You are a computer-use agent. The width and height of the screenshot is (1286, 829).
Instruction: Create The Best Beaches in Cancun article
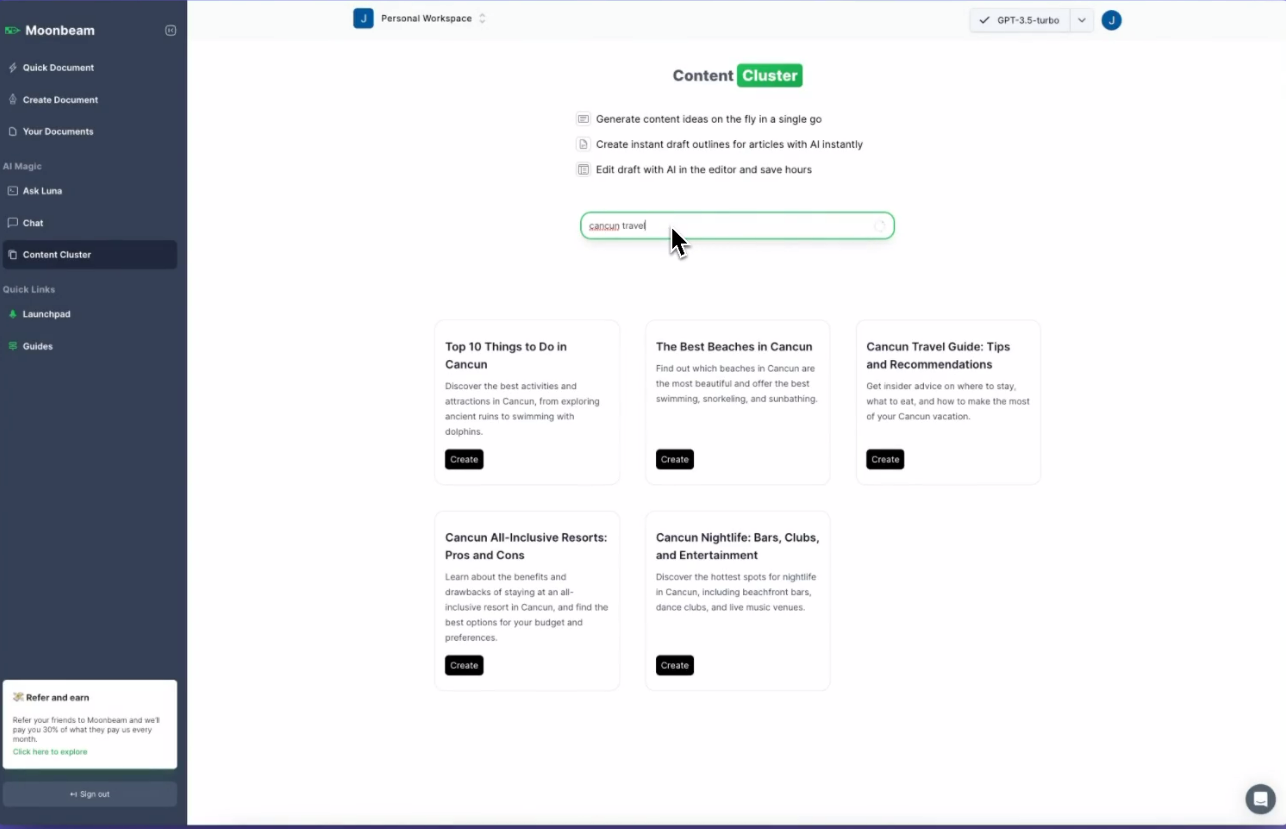675,459
